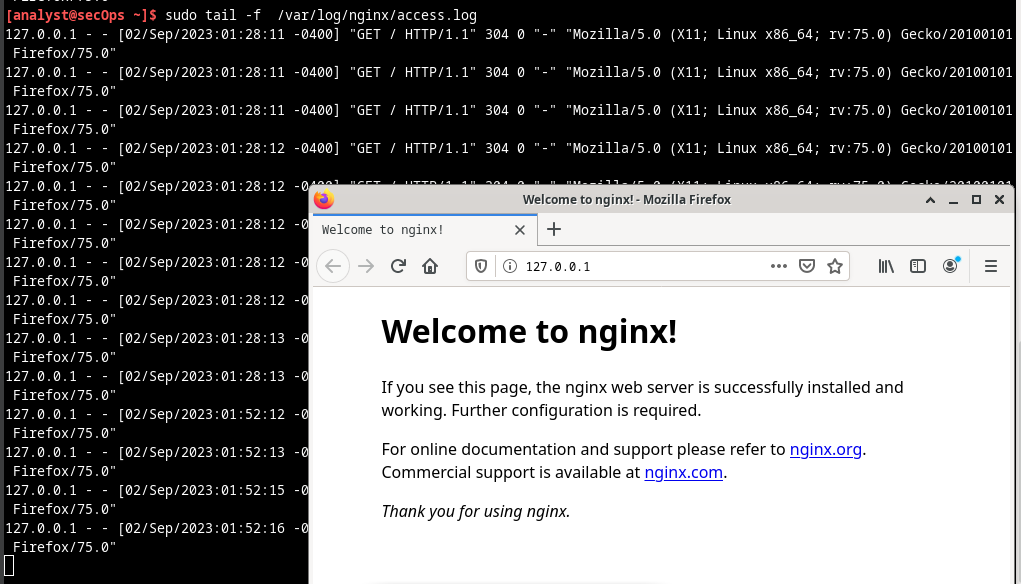Click the address bar showing 127.0.0.1
Screen dimensions: 1021x584
tap(640, 266)
